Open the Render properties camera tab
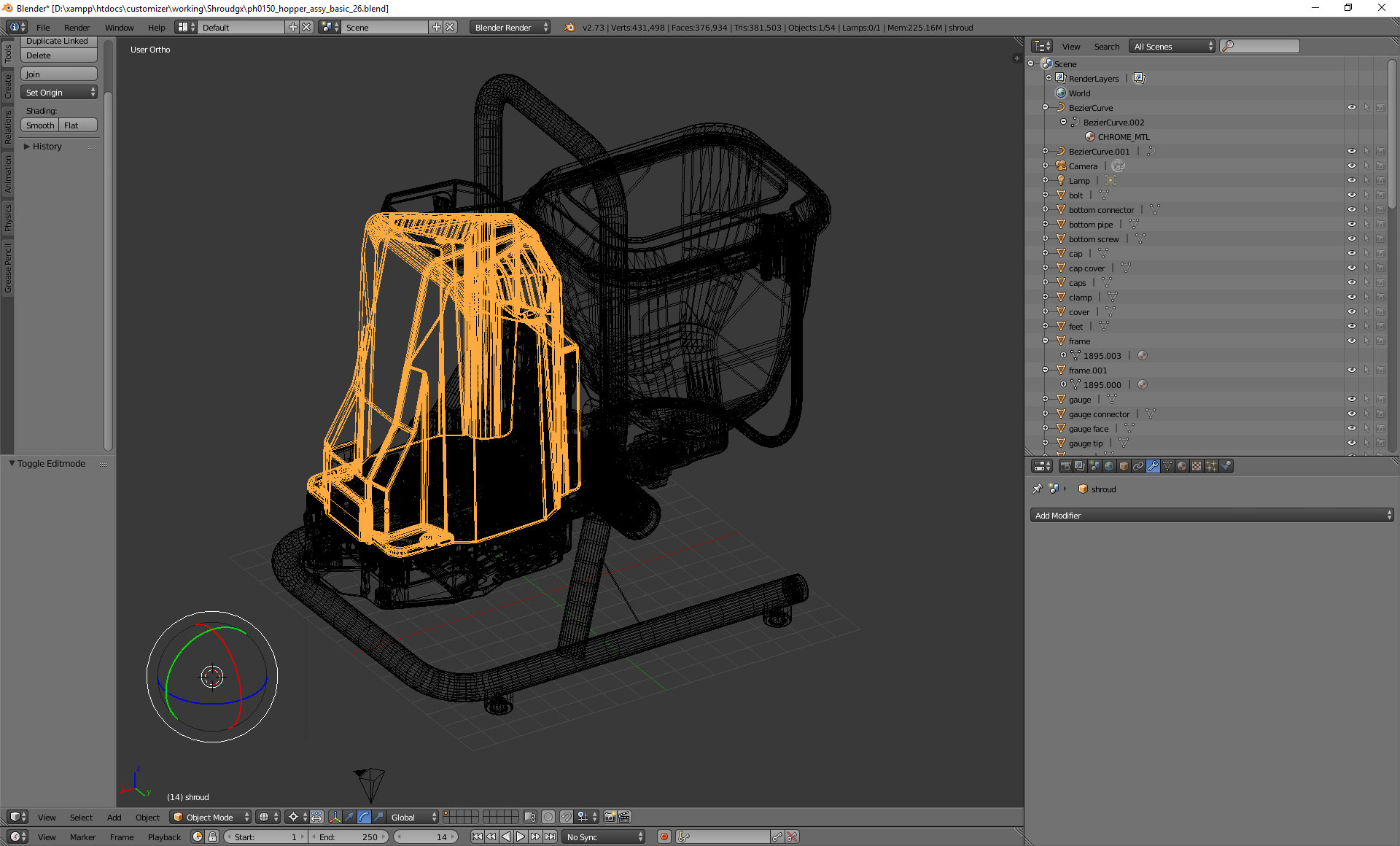This screenshot has height=846, width=1400. click(x=1065, y=466)
